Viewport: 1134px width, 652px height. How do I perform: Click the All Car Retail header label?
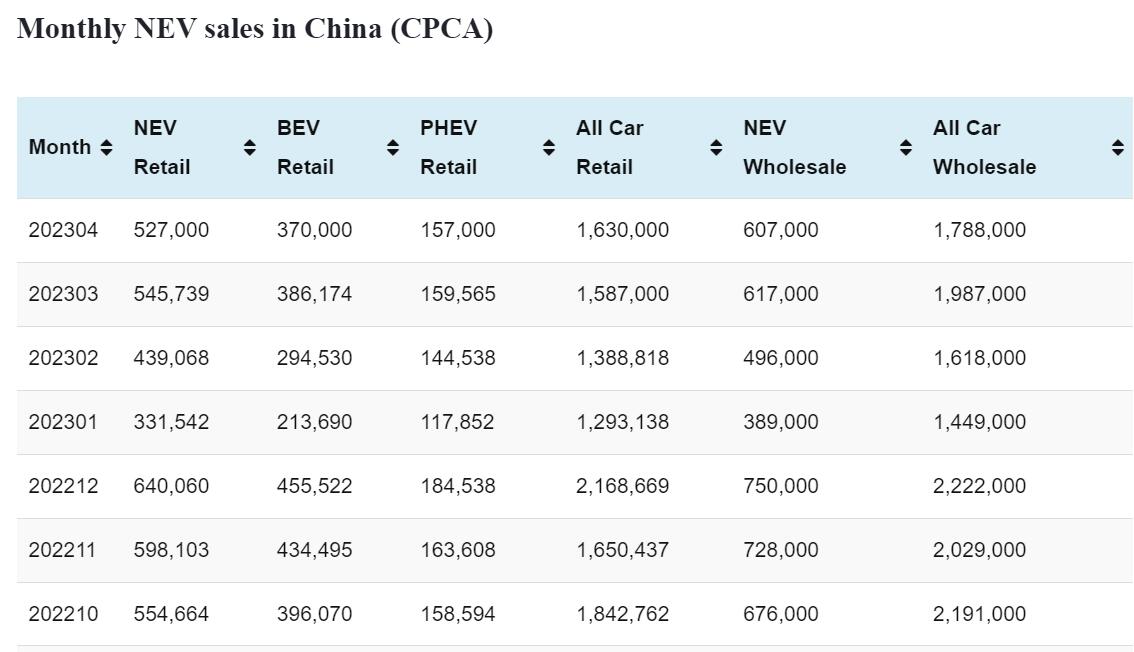coord(609,147)
